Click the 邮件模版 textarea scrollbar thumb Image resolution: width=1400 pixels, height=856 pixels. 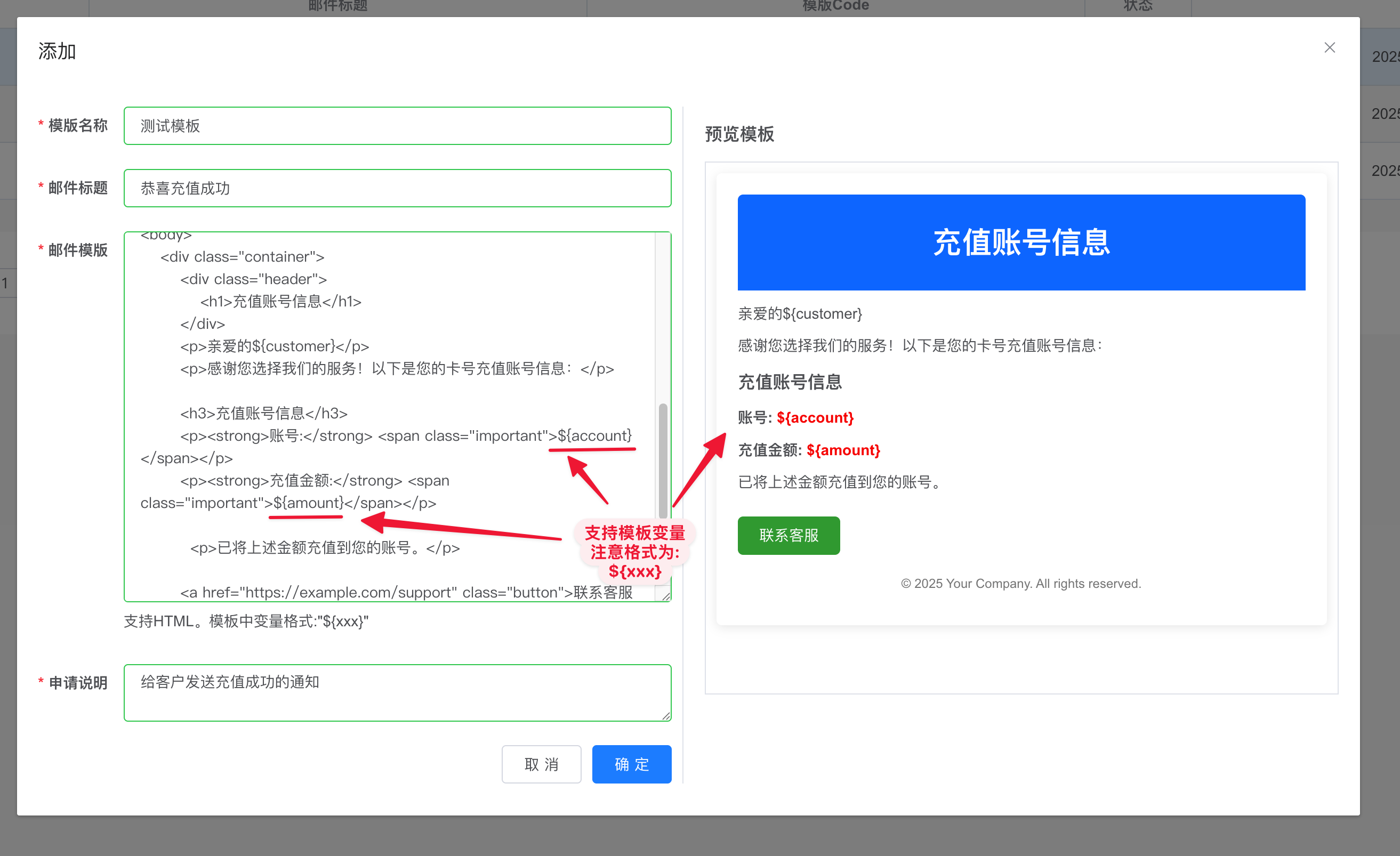click(x=663, y=461)
